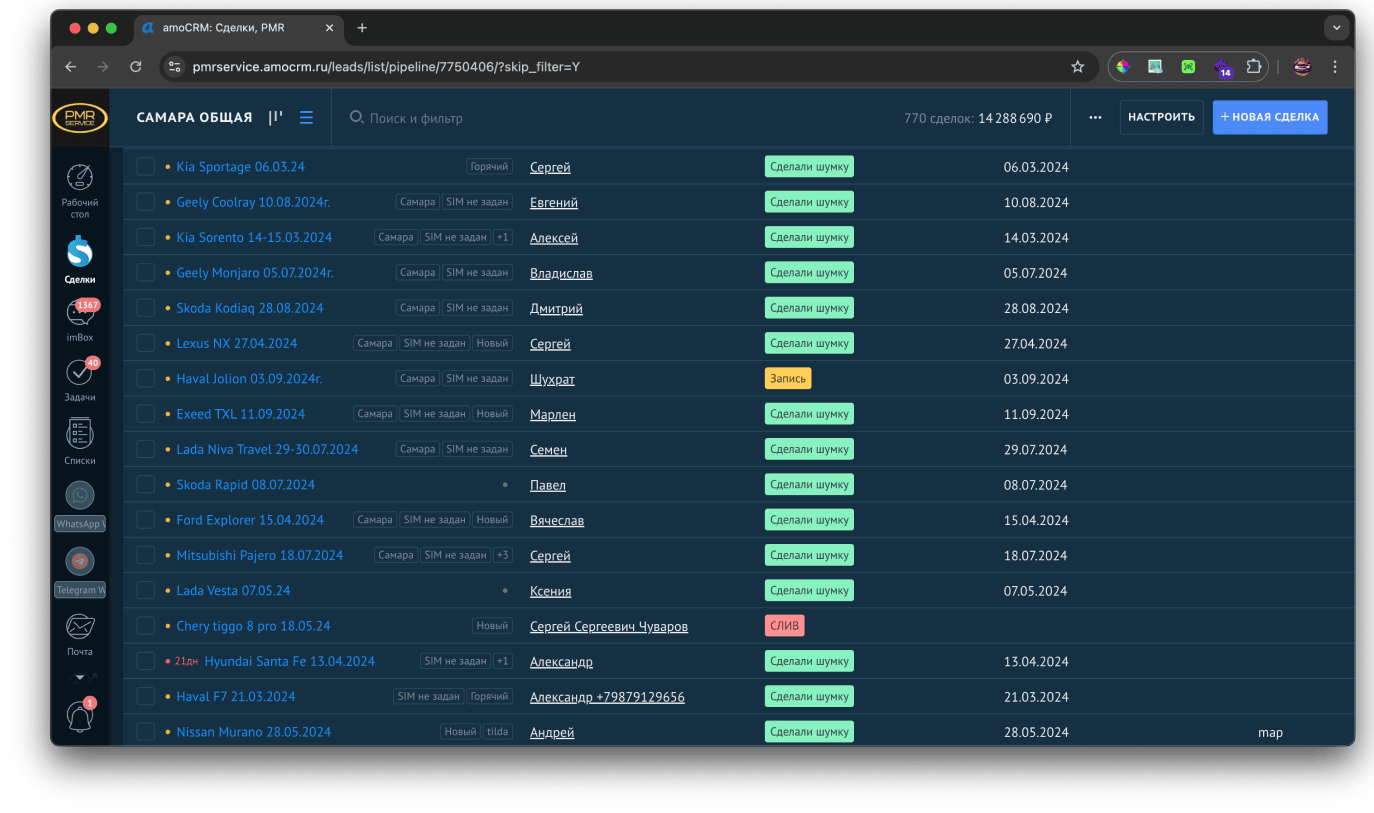
Task: Open the Сделки section in sidebar
Action: (x=80, y=260)
